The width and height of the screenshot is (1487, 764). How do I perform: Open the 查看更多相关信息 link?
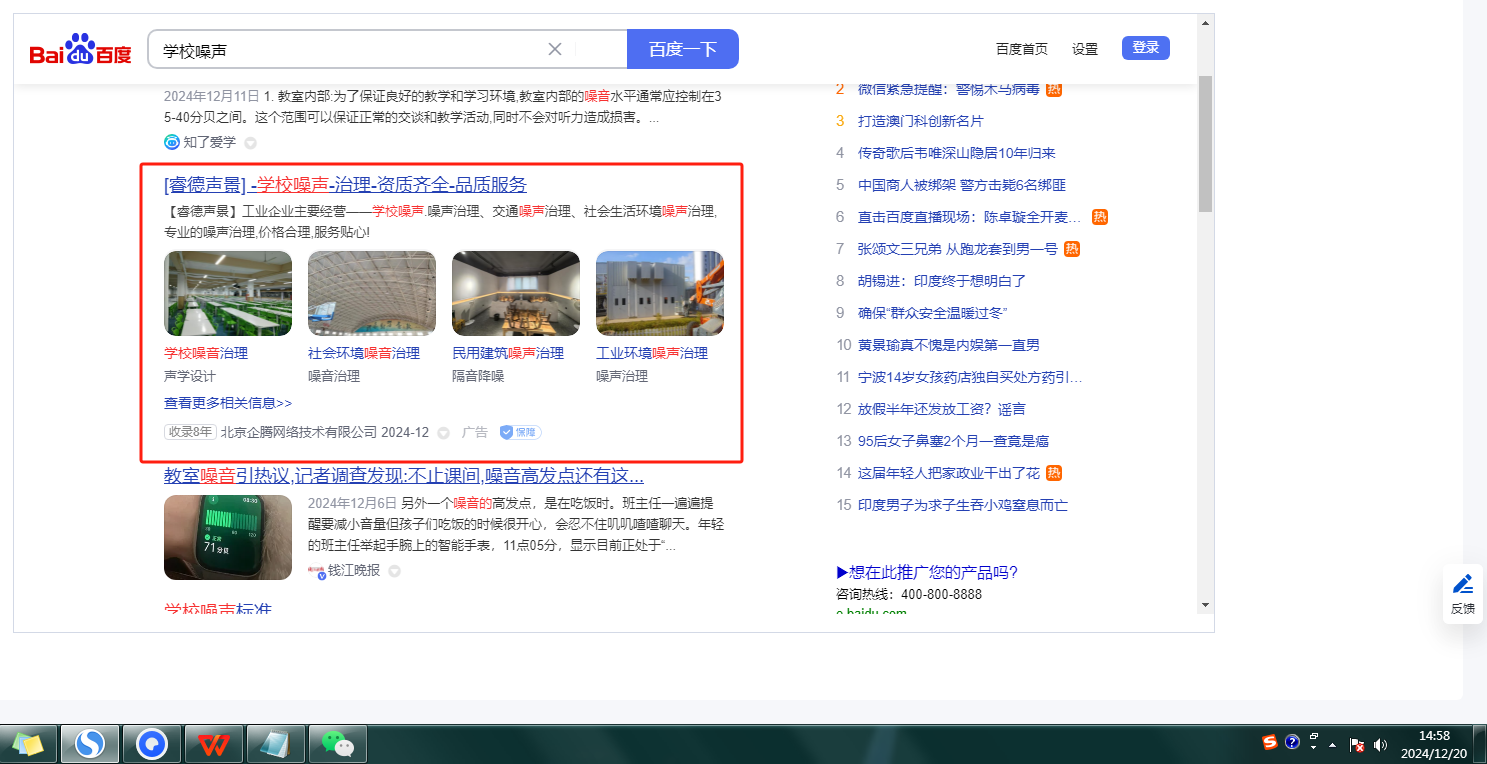228,403
